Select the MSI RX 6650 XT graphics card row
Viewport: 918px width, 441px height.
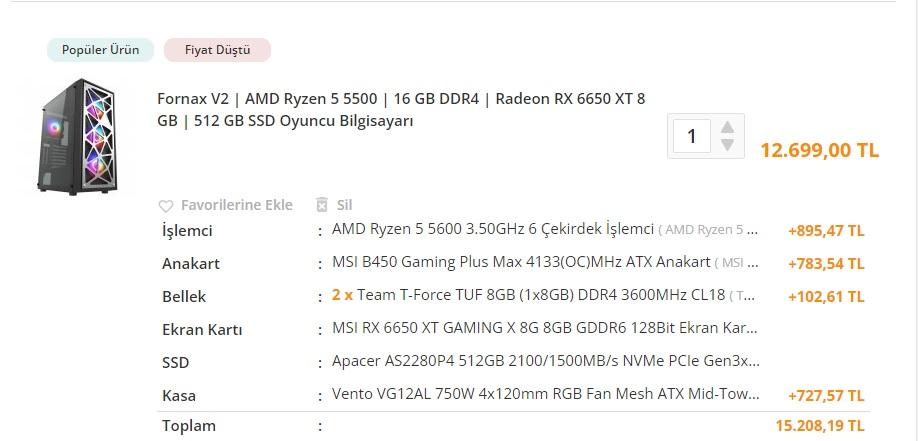click(545, 329)
